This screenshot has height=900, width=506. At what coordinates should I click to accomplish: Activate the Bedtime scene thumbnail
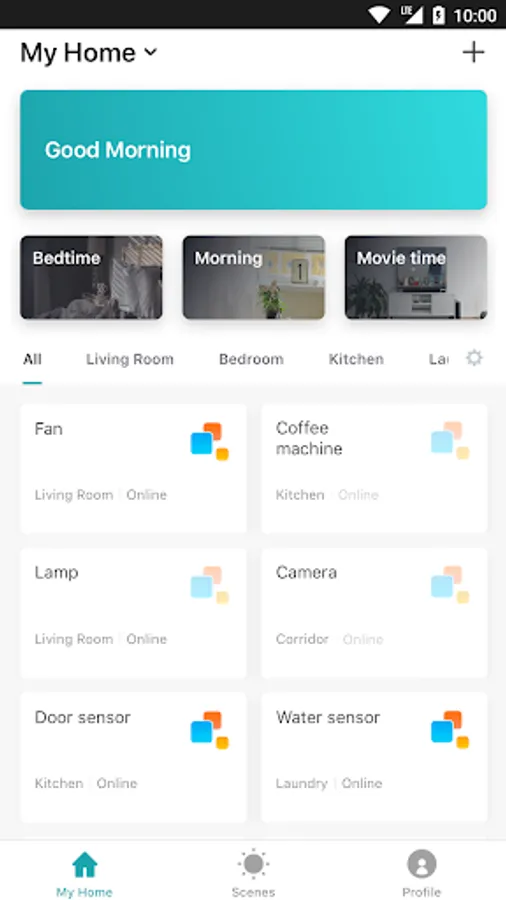(x=91, y=277)
